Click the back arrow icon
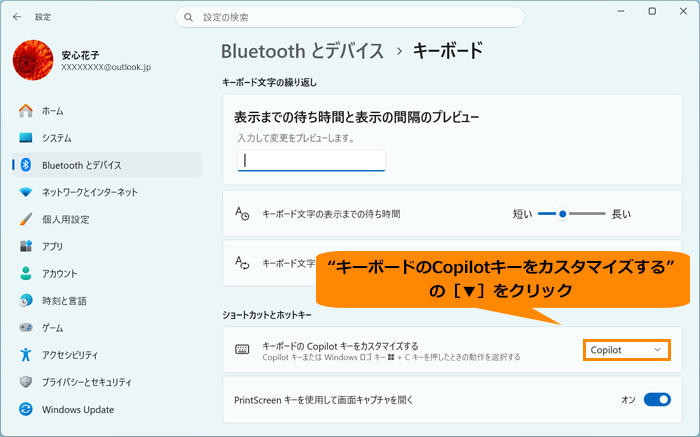This screenshot has width=700, height=437. point(17,17)
